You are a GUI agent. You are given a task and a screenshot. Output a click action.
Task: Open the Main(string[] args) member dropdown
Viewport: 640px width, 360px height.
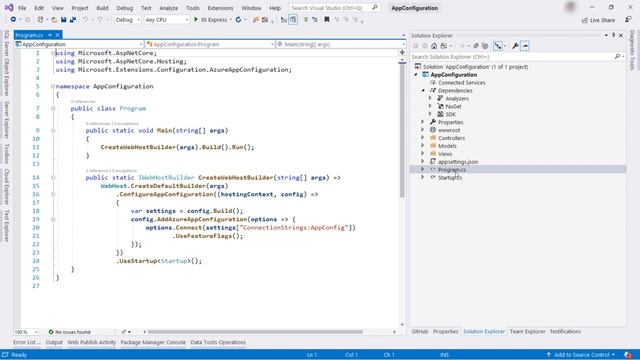pyautogui.click(x=340, y=44)
